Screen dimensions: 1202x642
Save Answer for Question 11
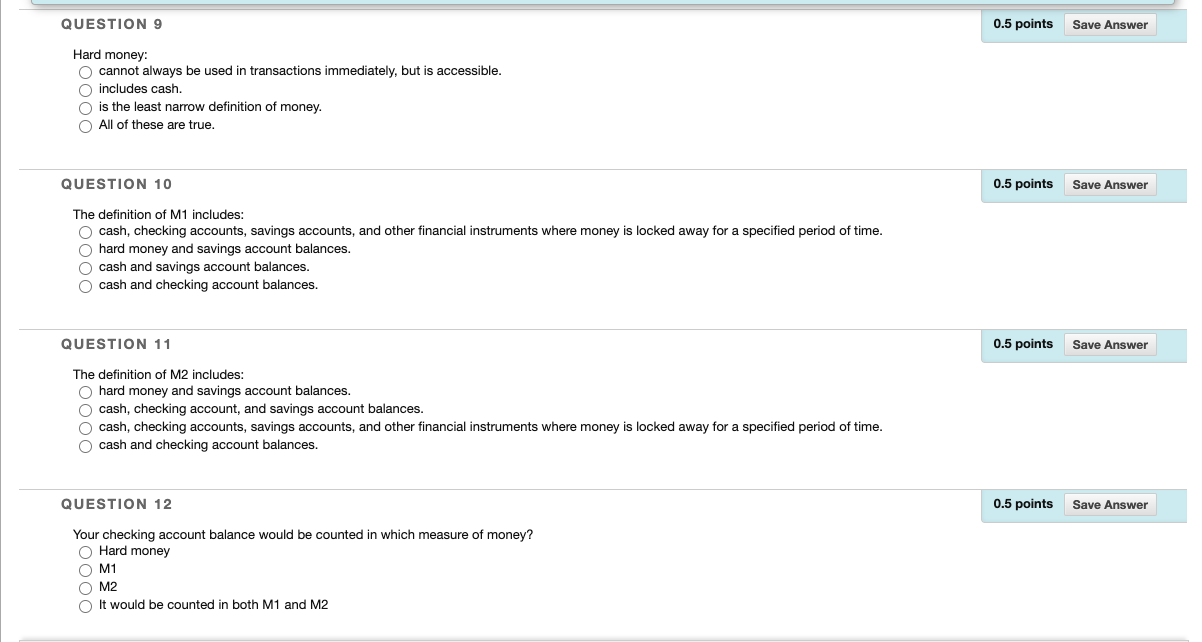pyautogui.click(x=1110, y=344)
